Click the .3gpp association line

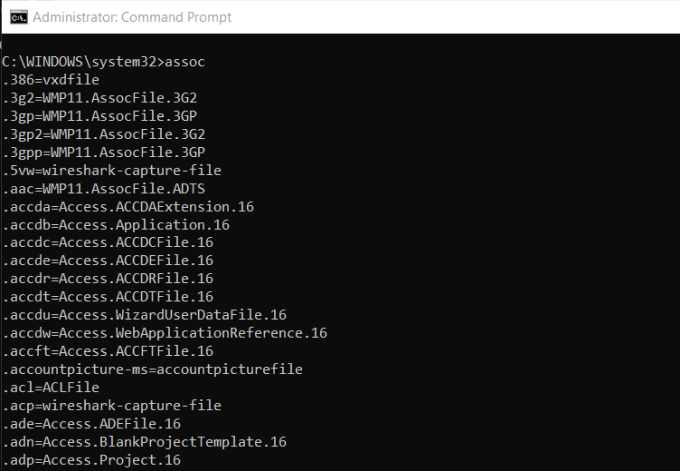[x=107, y=151]
